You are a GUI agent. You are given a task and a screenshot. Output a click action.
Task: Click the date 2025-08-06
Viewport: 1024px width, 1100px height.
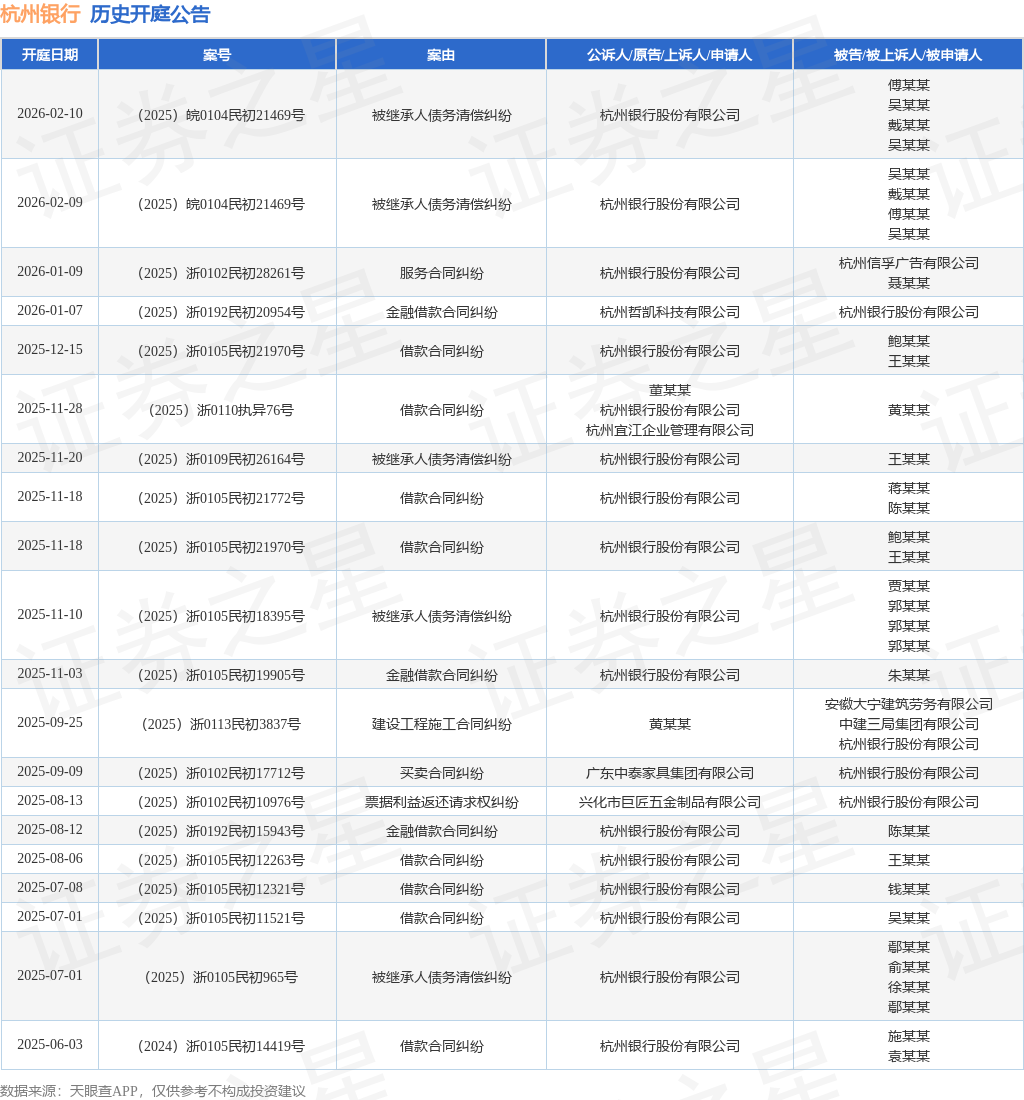tap(50, 859)
